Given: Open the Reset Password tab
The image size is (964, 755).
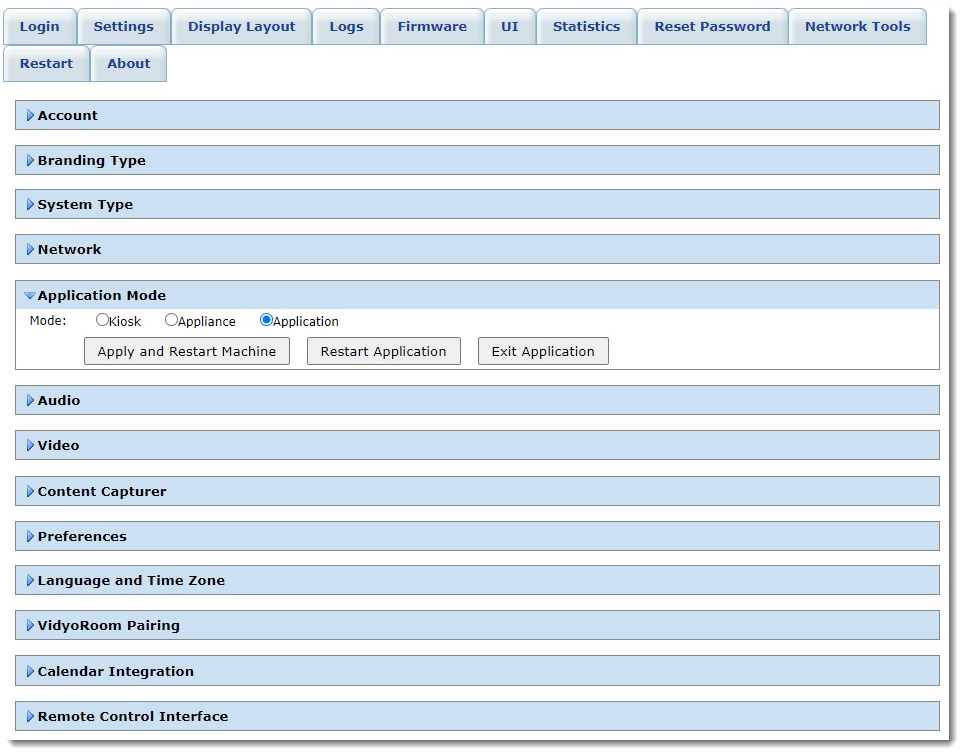Looking at the screenshot, I should click(x=713, y=26).
